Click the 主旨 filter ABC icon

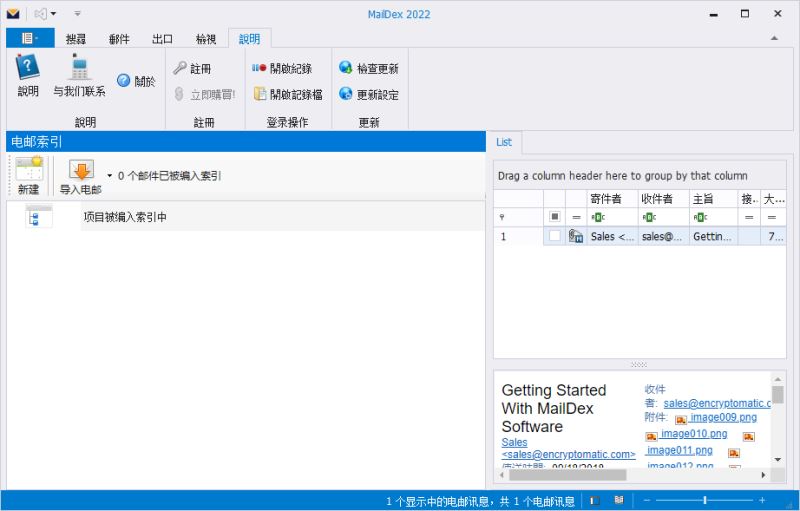(x=700, y=217)
